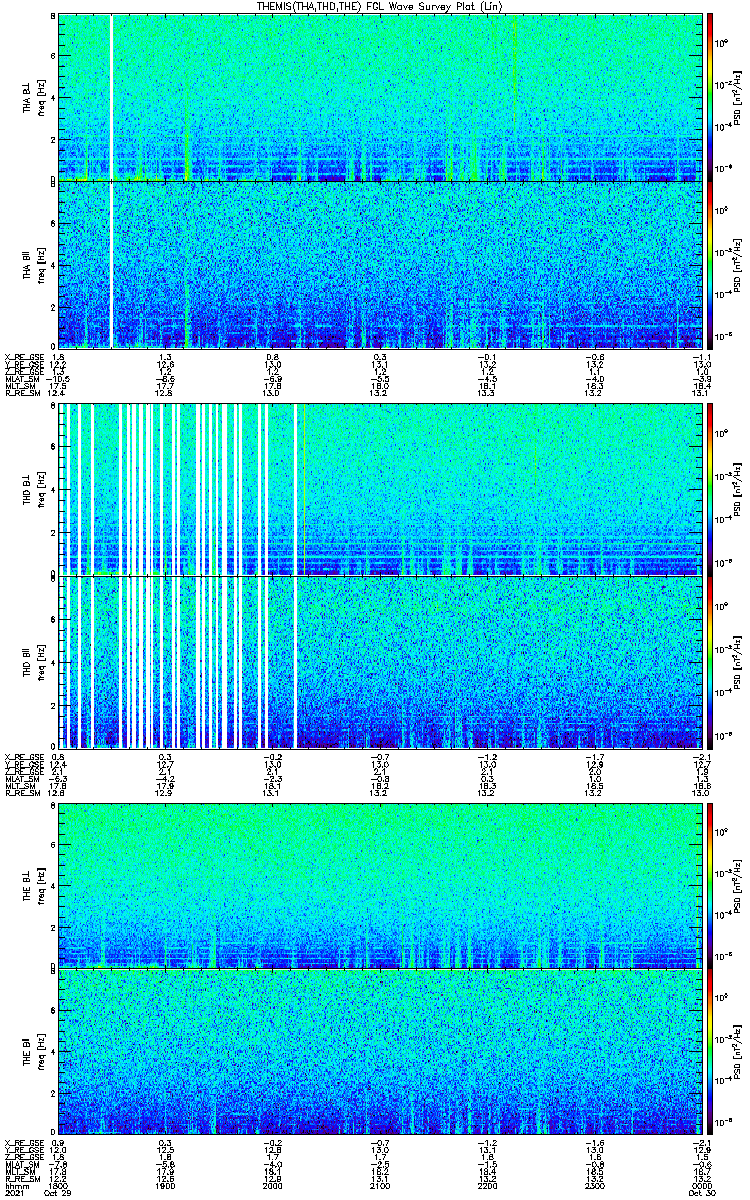The image size is (750, 1200).
Task: Click the 1800 time tick label at bottom
Action: [59, 1186]
